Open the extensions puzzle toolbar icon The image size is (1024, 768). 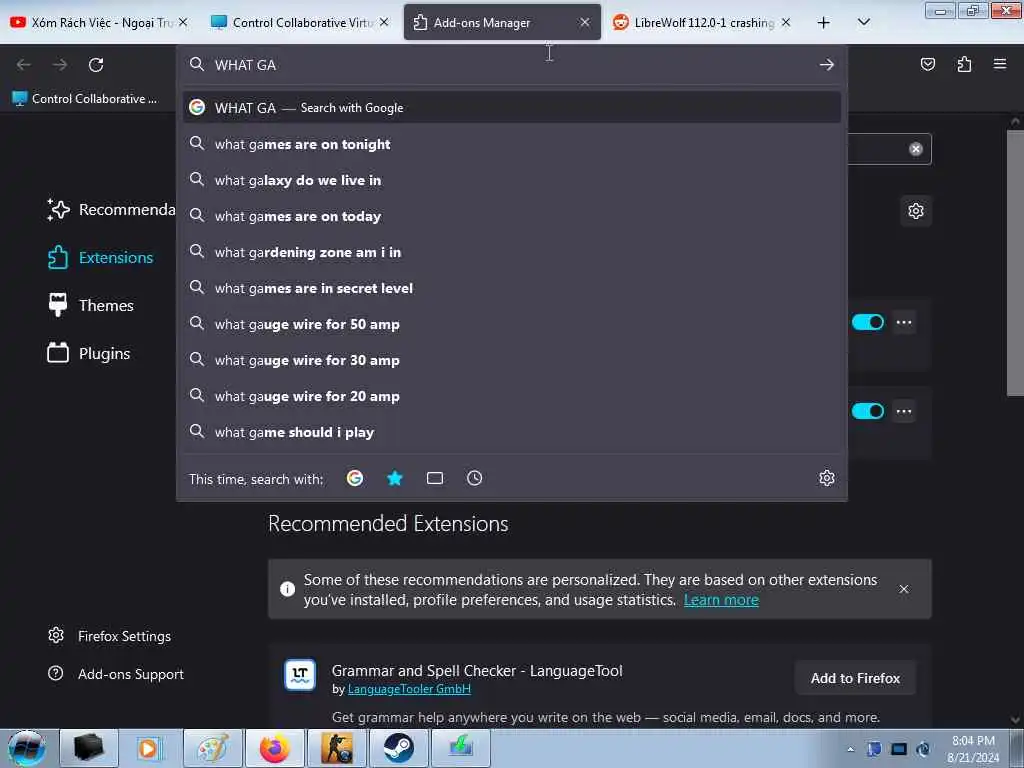[x=964, y=64]
